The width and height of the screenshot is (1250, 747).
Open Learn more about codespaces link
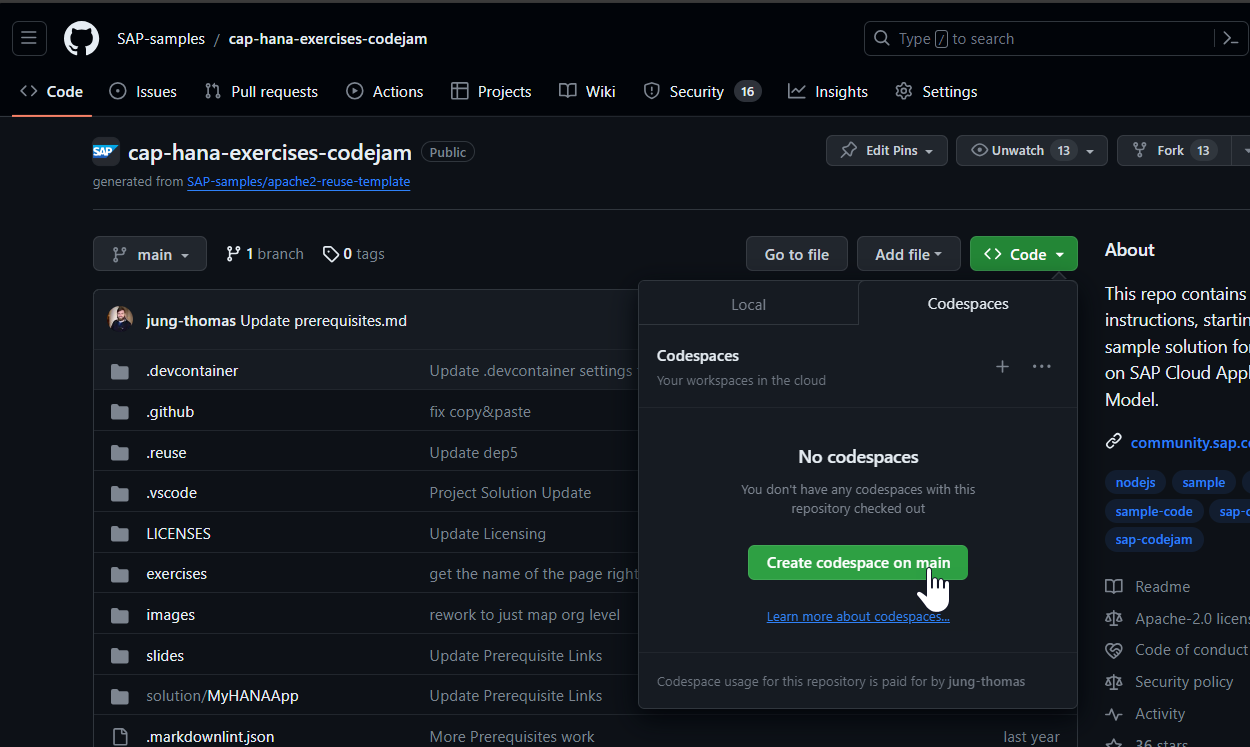[857, 616]
